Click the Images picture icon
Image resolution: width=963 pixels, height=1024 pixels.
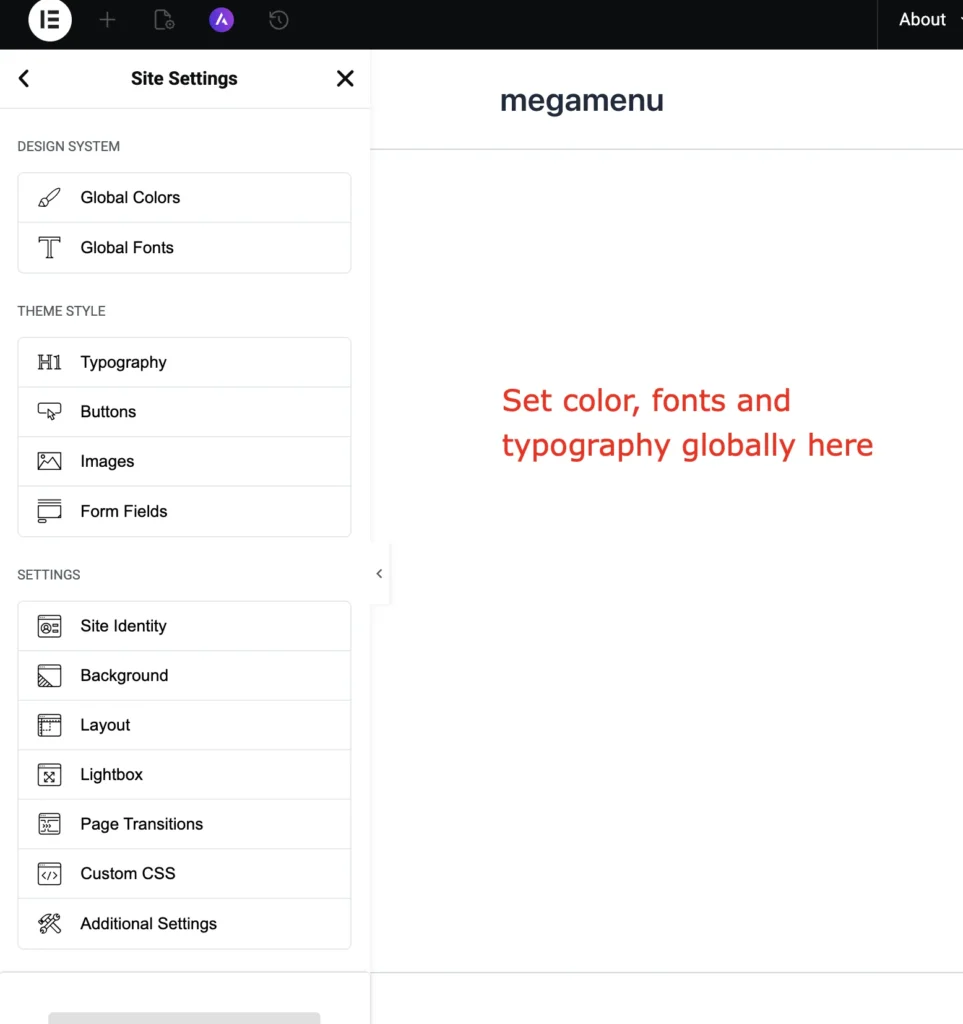point(49,461)
